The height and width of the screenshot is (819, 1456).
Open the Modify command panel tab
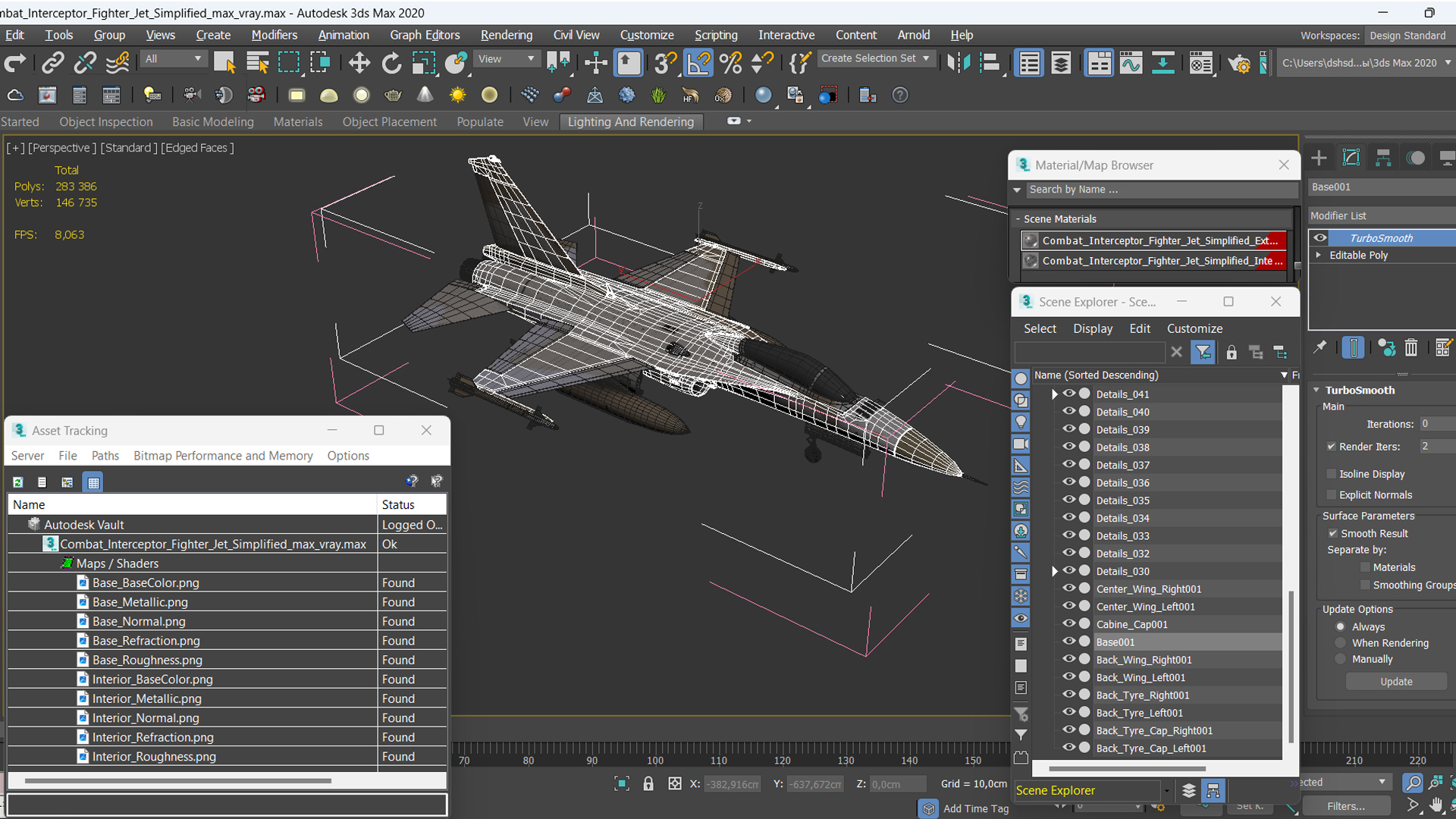[x=1351, y=158]
